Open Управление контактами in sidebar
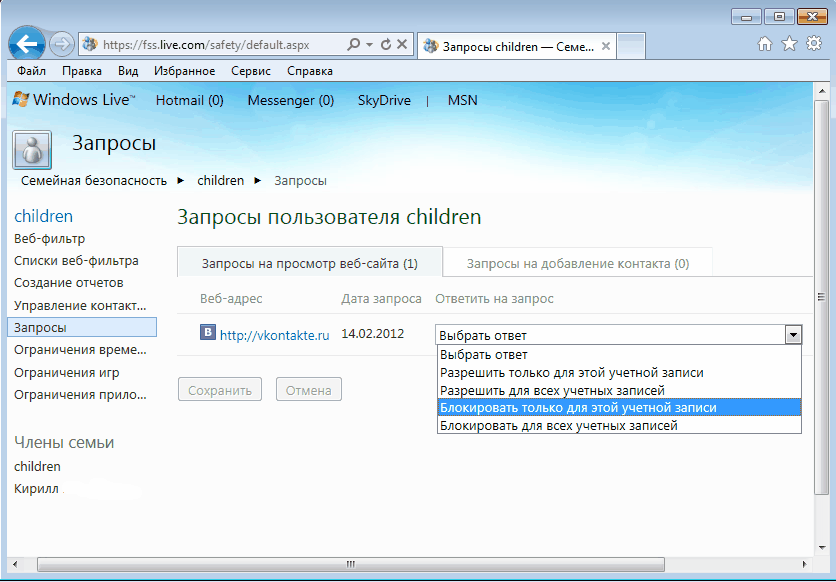Image resolution: width=836 pixels, height=582 pixels. 80,305
